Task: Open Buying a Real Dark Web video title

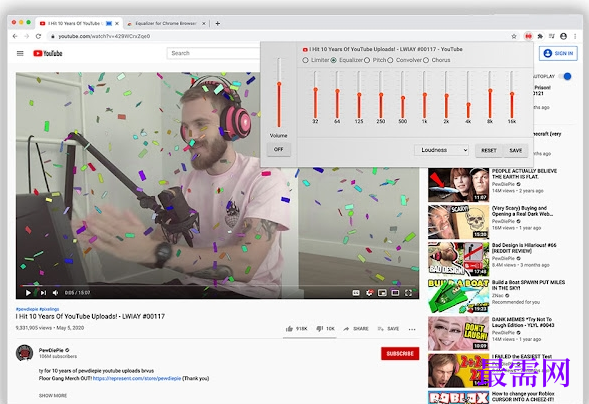Action: click(x=522, y=211)
